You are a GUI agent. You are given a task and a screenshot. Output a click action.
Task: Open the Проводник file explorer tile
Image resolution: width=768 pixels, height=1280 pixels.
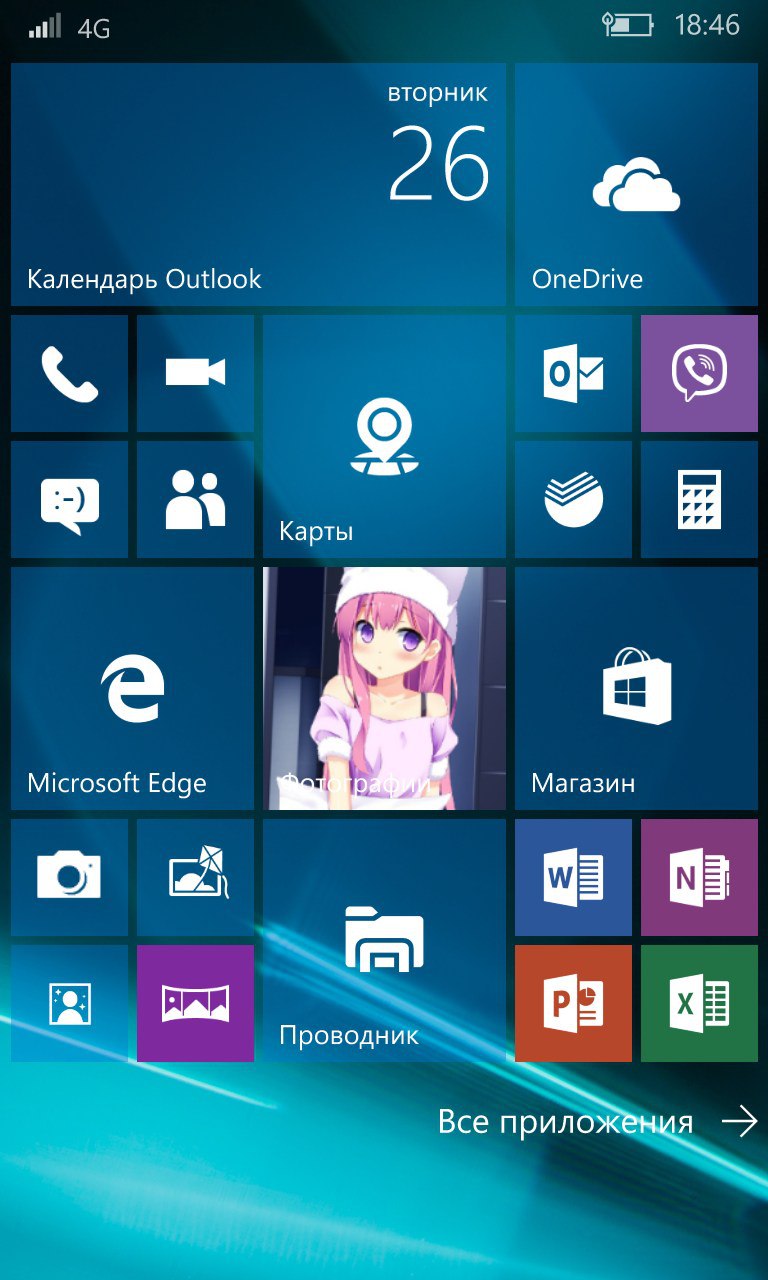point(384,940)
